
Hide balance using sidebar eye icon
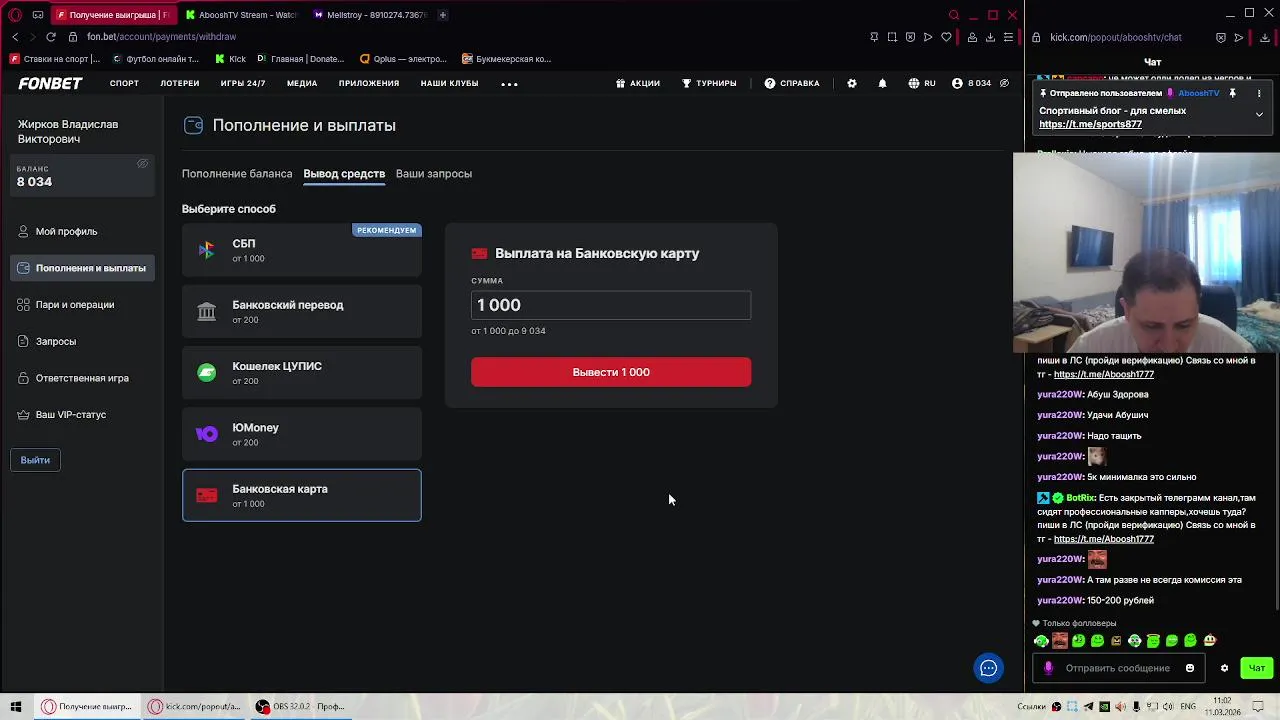[x=143, y=164]
